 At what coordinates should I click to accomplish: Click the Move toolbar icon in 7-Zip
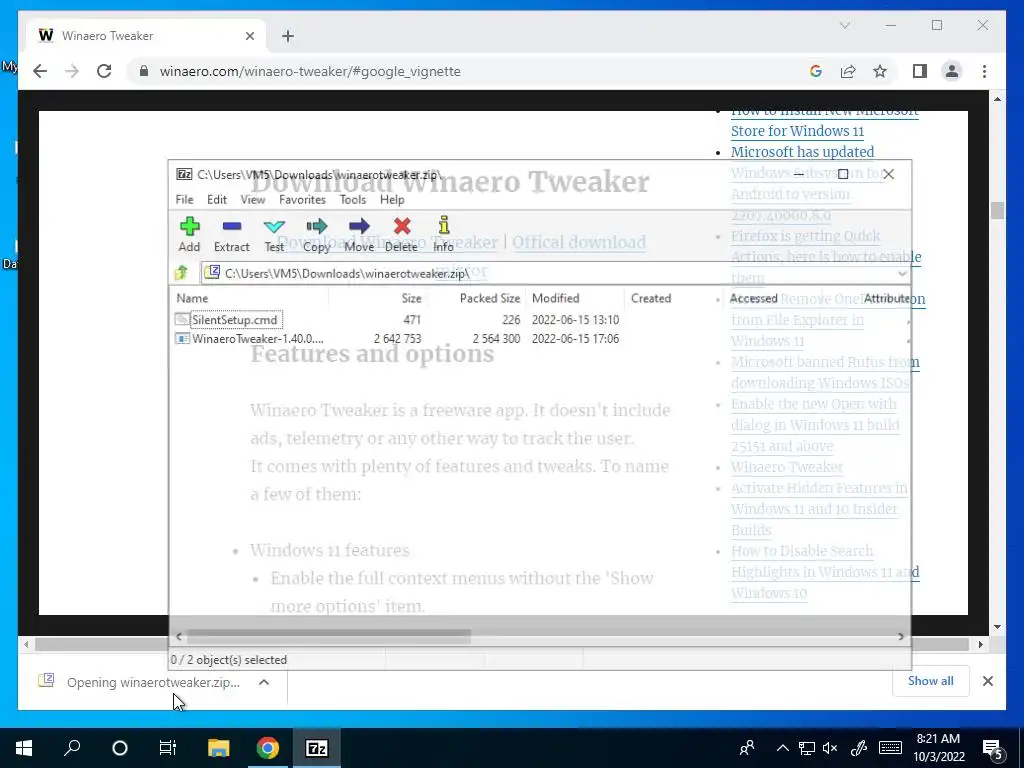(359, 234)
